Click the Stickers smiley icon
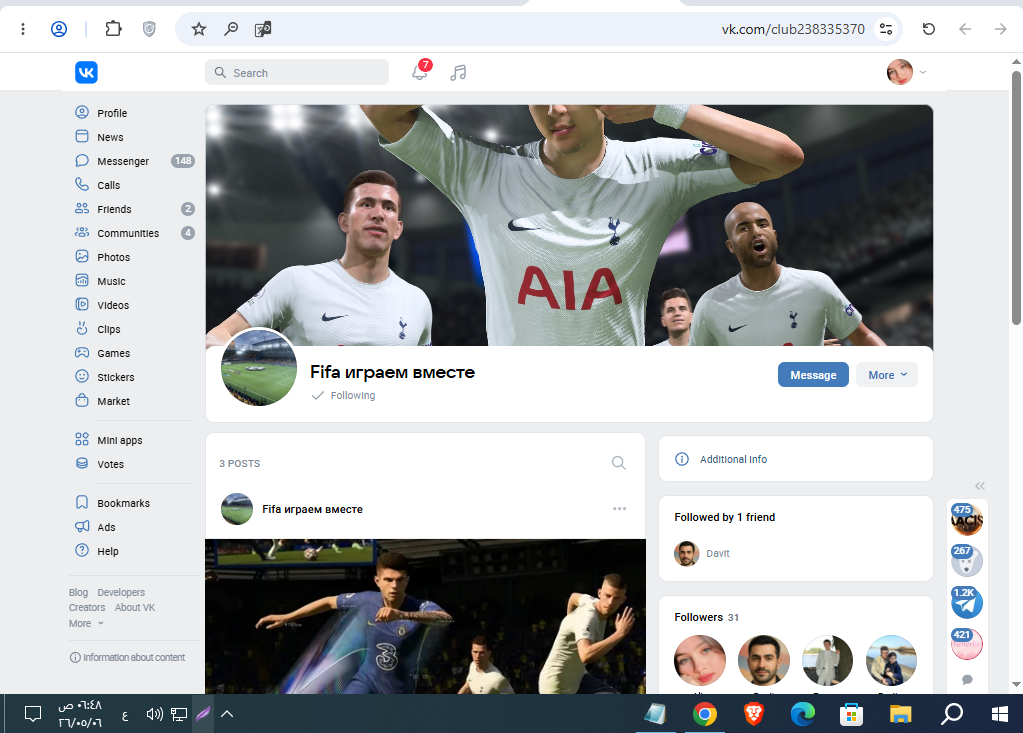 click(x=82, y=376)
